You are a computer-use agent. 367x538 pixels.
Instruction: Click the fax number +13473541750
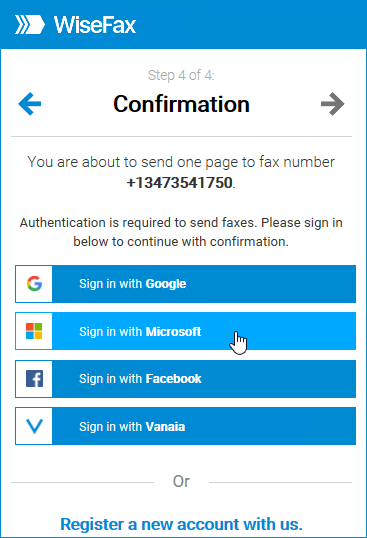coord(180,183)
